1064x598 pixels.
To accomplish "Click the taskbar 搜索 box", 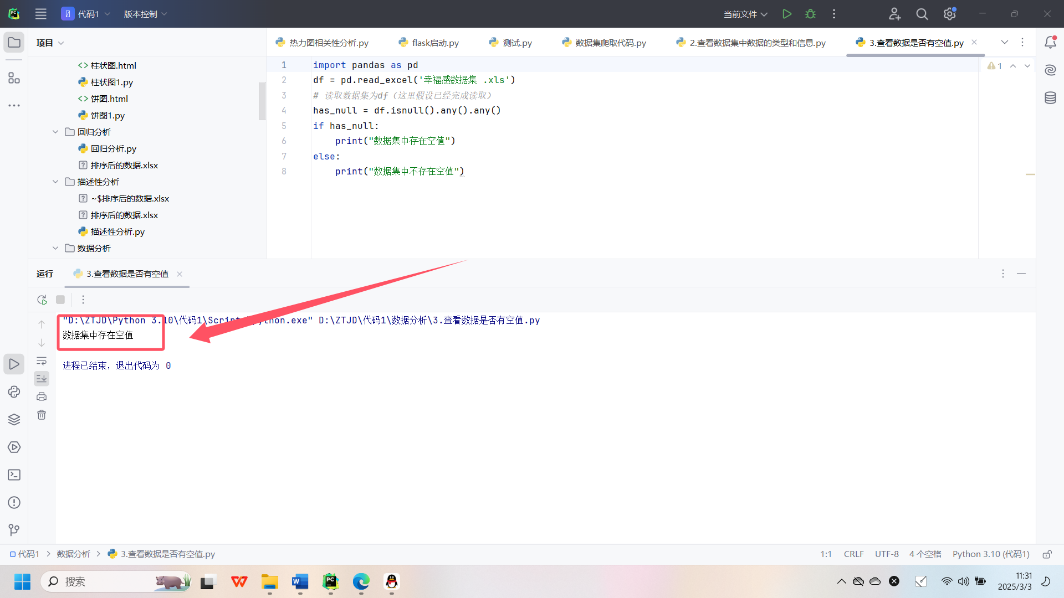I will tap(117, 582).
